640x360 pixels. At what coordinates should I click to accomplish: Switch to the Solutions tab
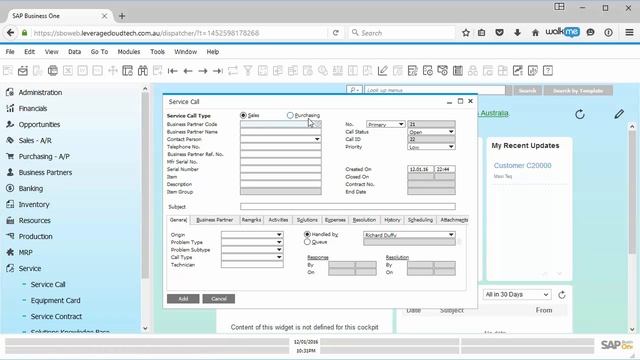[x=307, y=220]
